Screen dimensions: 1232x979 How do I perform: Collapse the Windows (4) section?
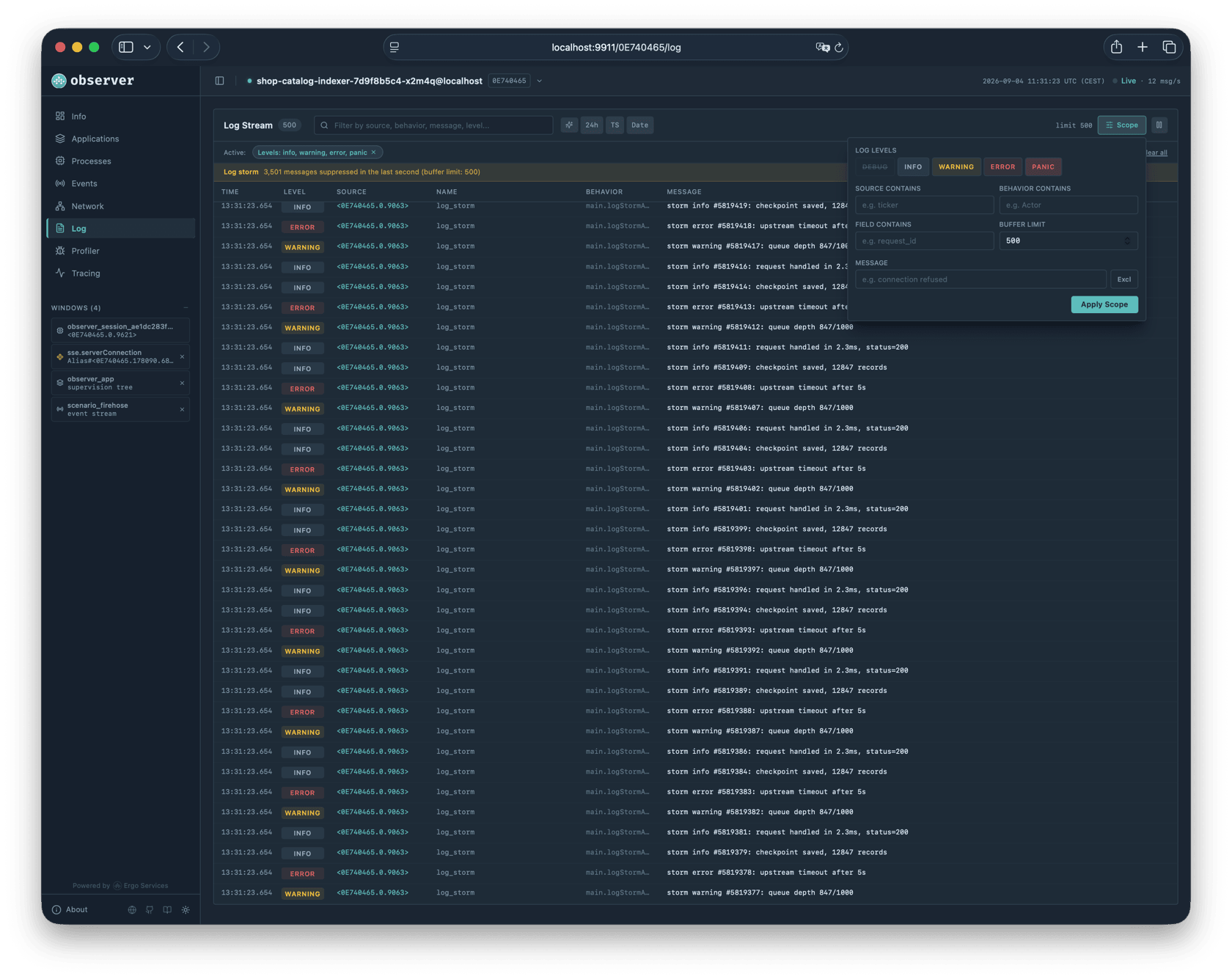pos(186,308)
